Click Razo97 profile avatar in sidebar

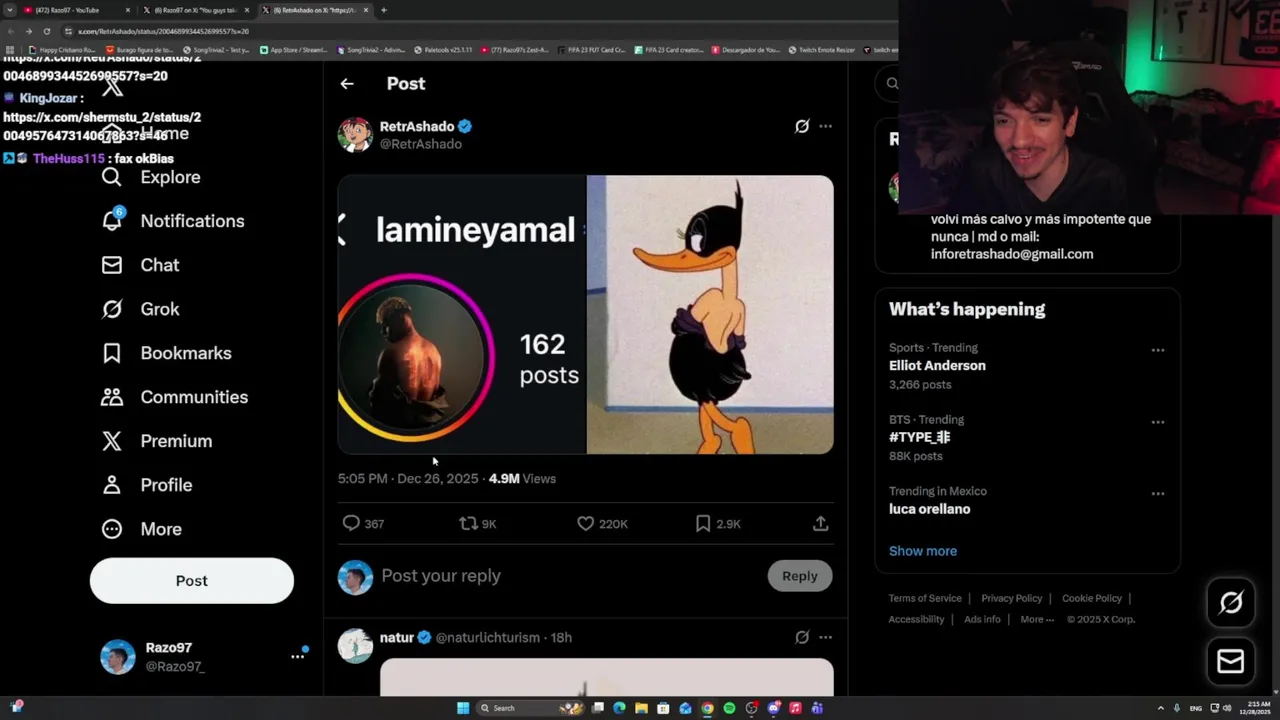click(118, 657)
